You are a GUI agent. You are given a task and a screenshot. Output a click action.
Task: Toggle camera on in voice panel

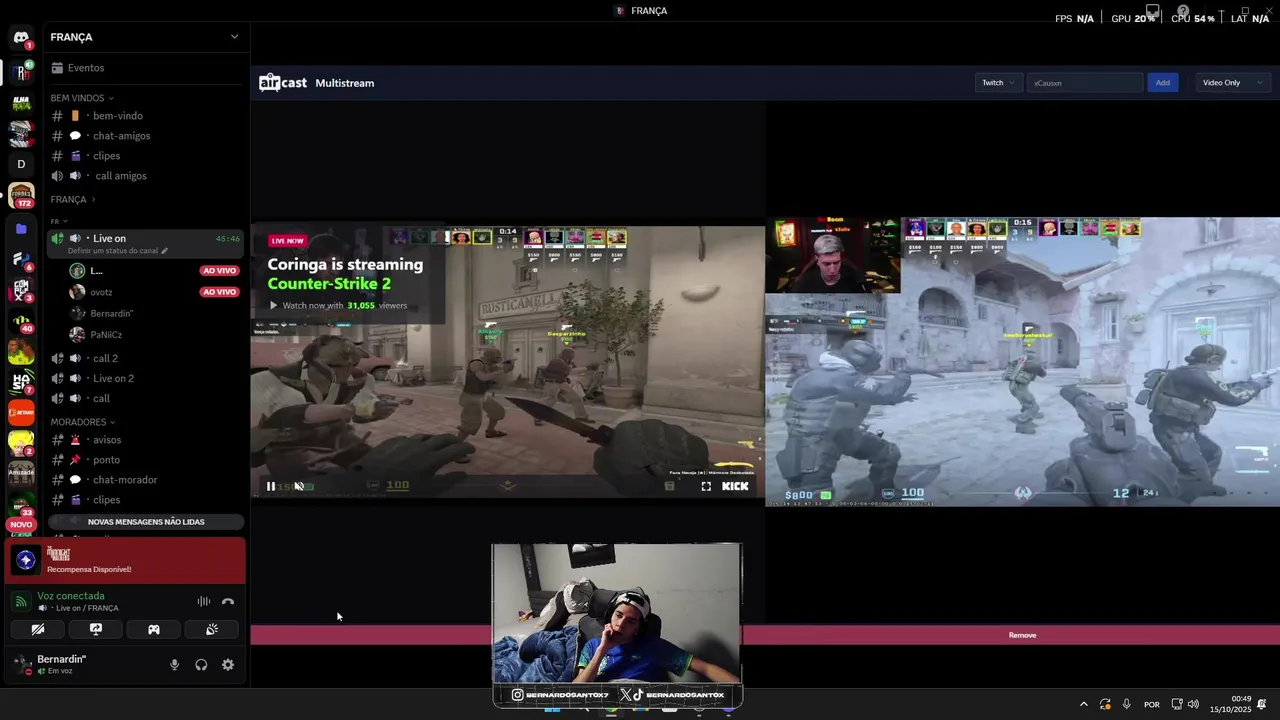tap(38, 629)
